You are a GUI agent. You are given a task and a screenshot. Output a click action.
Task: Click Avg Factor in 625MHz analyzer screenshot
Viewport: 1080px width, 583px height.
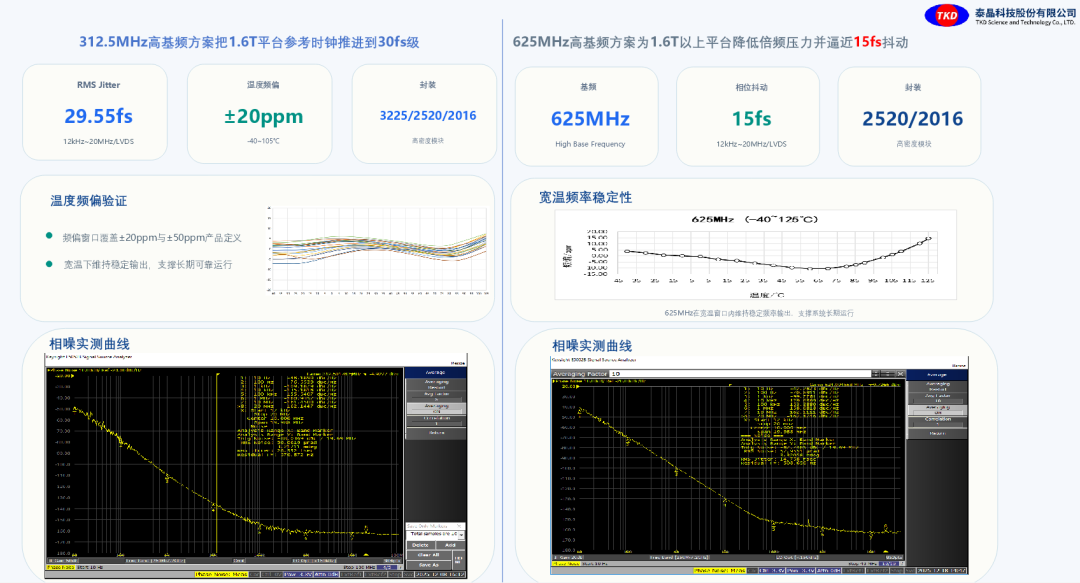pos(937,399)
